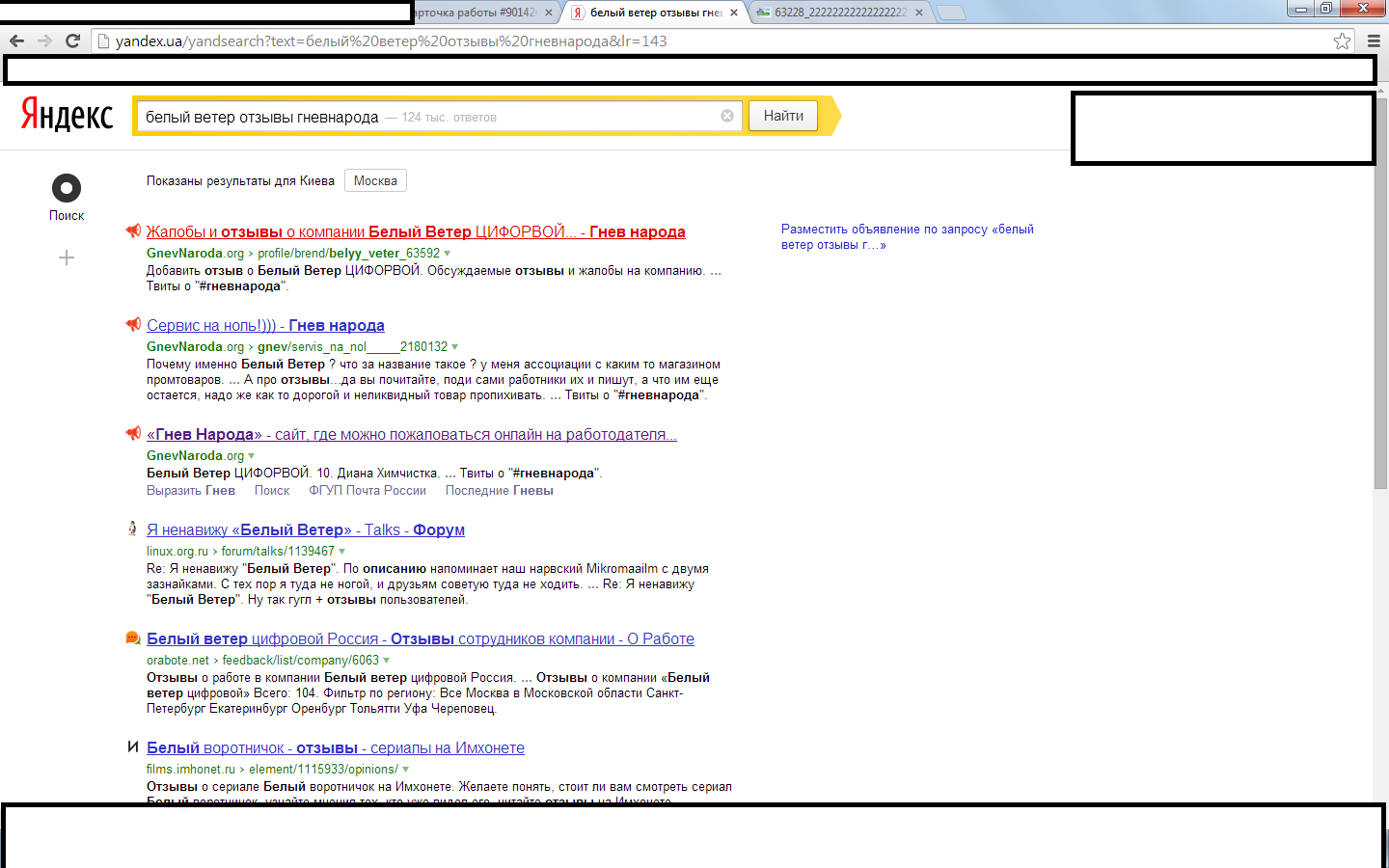Click the «linux.org.ru» green domain link
1389x868 pixels.
click(x=177, y=551)
